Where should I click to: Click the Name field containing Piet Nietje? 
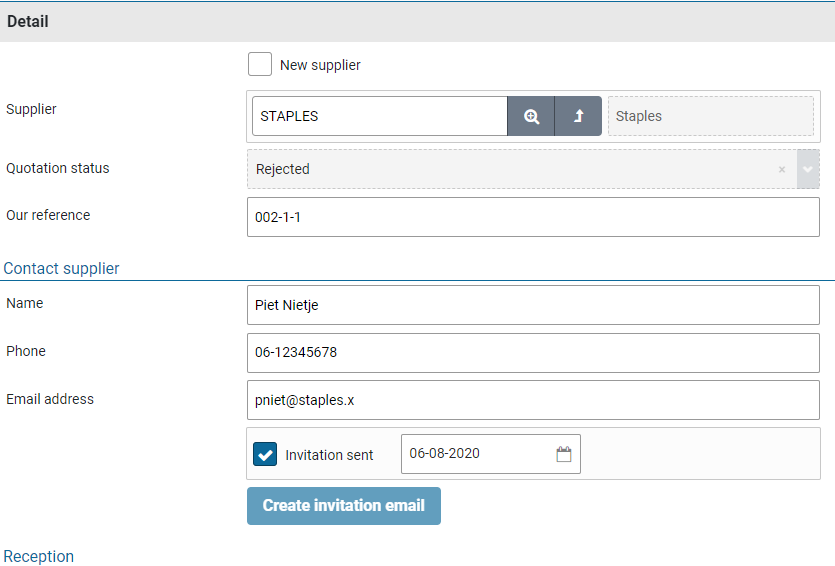click(533, 305)
